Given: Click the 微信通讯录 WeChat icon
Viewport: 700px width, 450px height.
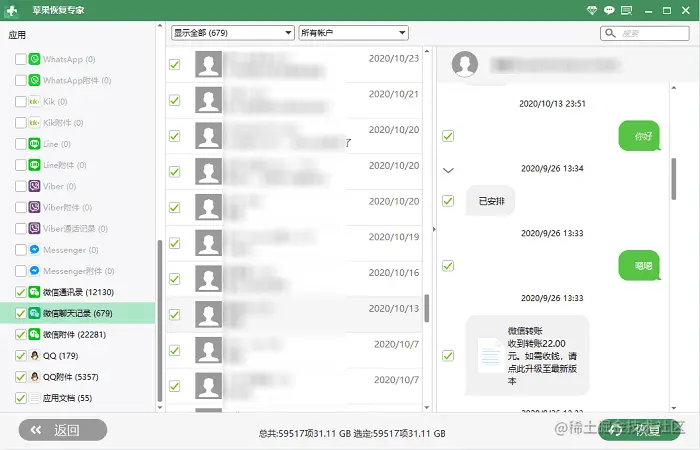Looking at the screenshot, I should coord(34,292).
